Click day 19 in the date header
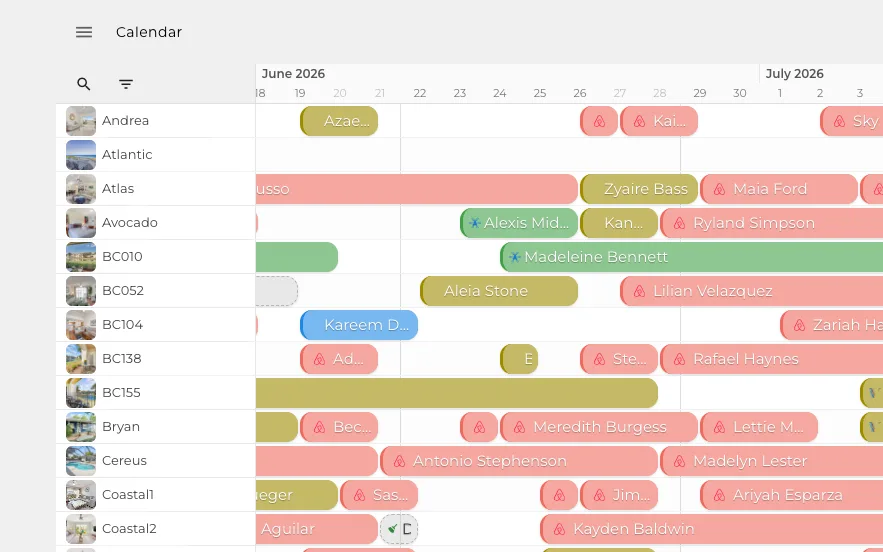883x552 pixels. click(x=300, y=94)
